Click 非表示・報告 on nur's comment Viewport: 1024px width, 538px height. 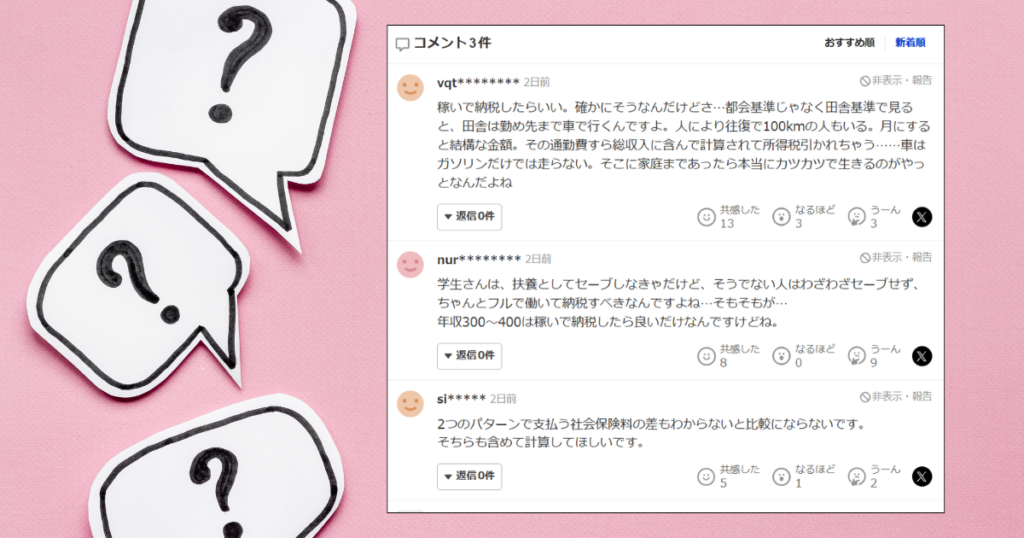(x=896, y=257)
